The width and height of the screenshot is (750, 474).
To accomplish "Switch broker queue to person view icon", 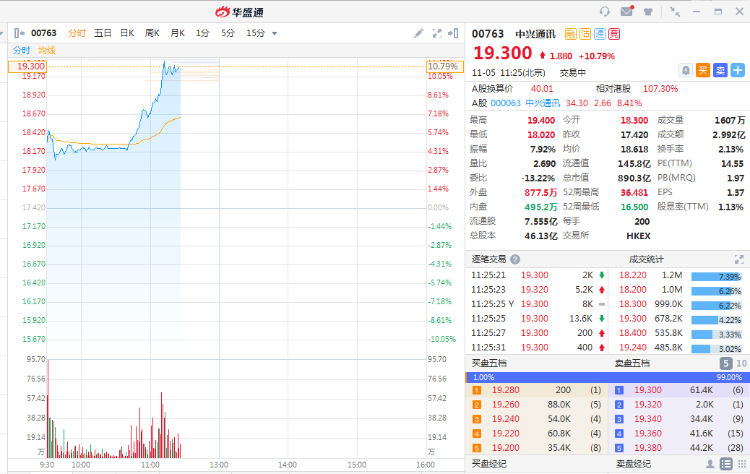I will tap(710, 463).
